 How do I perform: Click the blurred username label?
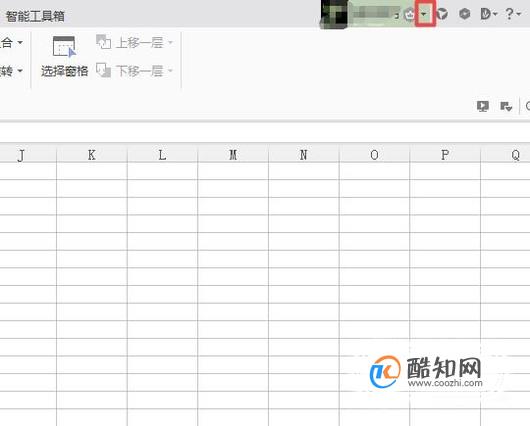pos(375,14)
